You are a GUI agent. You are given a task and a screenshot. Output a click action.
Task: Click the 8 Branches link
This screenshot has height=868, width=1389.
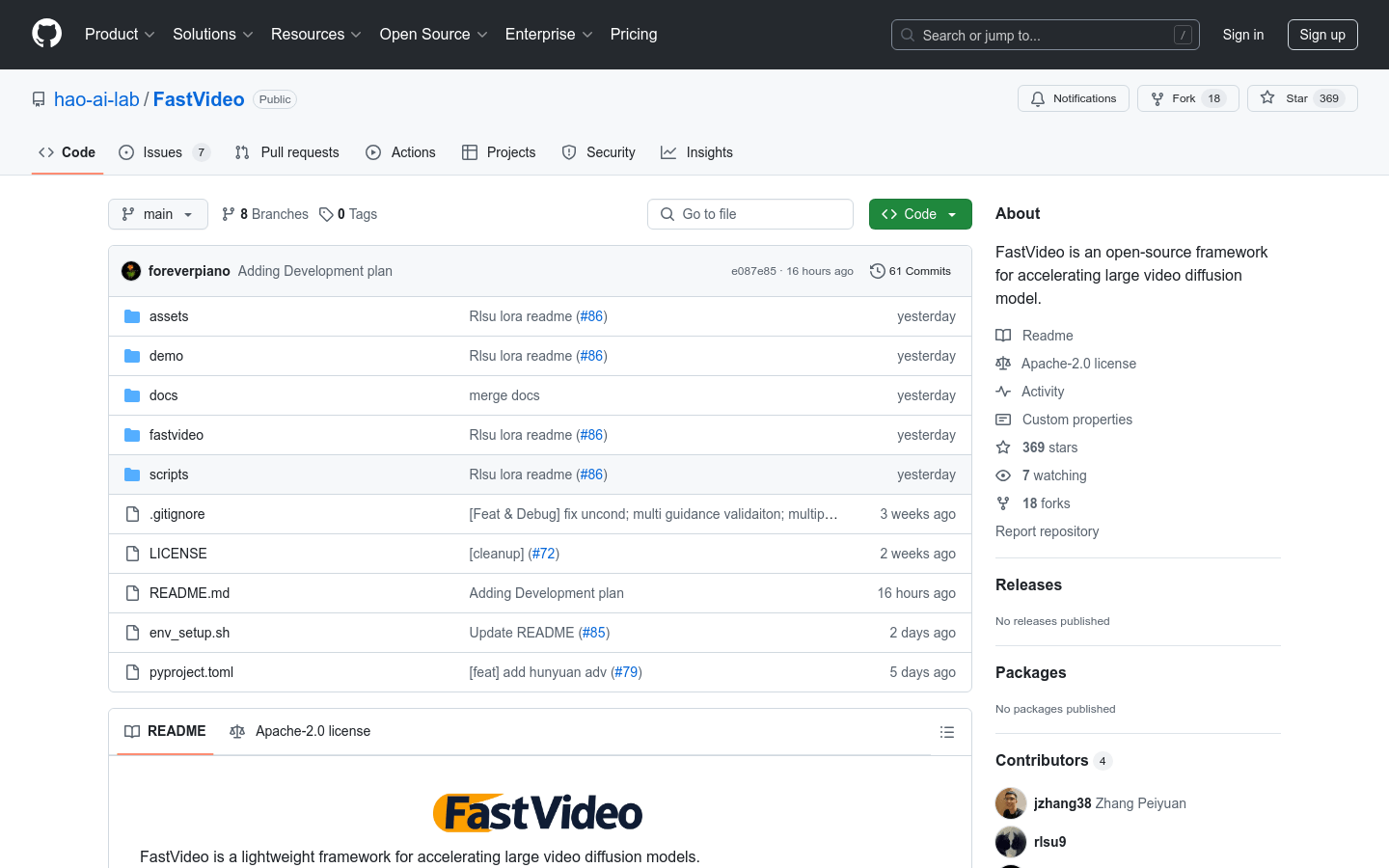pyautogui.click(x=265, y=214)
